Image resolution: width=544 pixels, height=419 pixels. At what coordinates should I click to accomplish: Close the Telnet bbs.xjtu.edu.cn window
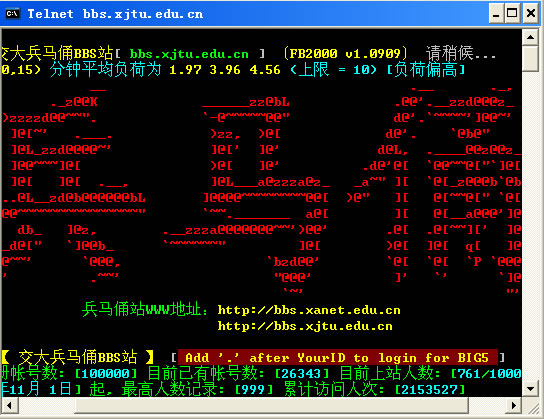pos(531,14)
